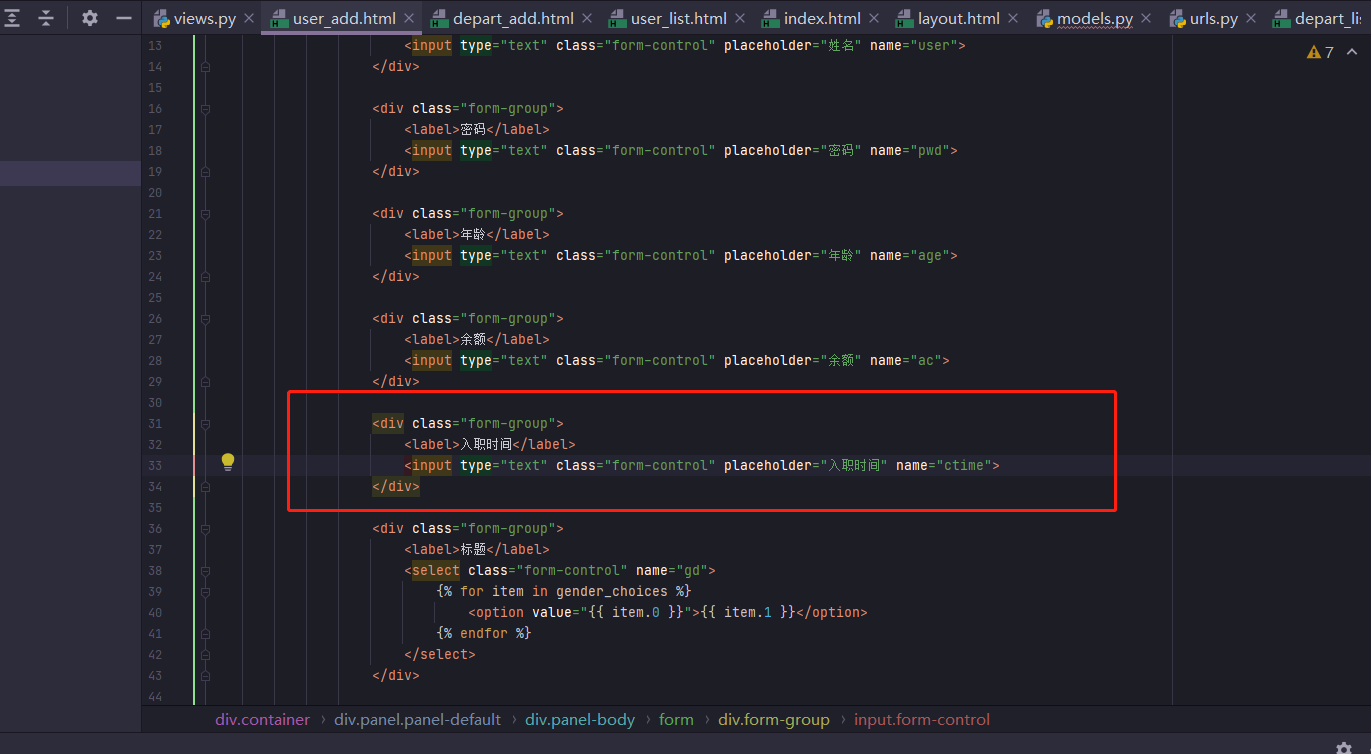Click the name="ctime" attribute on line 33
Image resolution: width=1371 pixels, height=754 pixels.
coord(944,465)
